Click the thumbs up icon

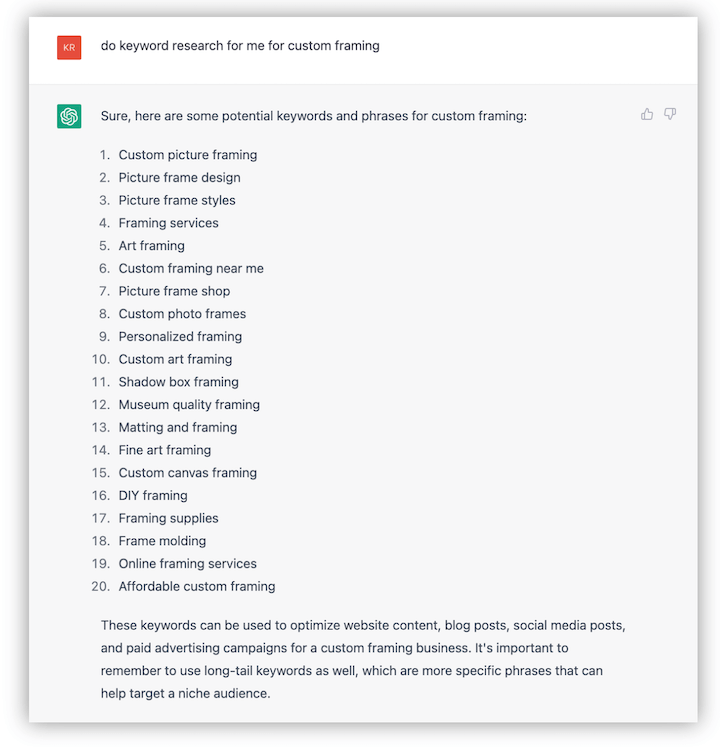647,115
